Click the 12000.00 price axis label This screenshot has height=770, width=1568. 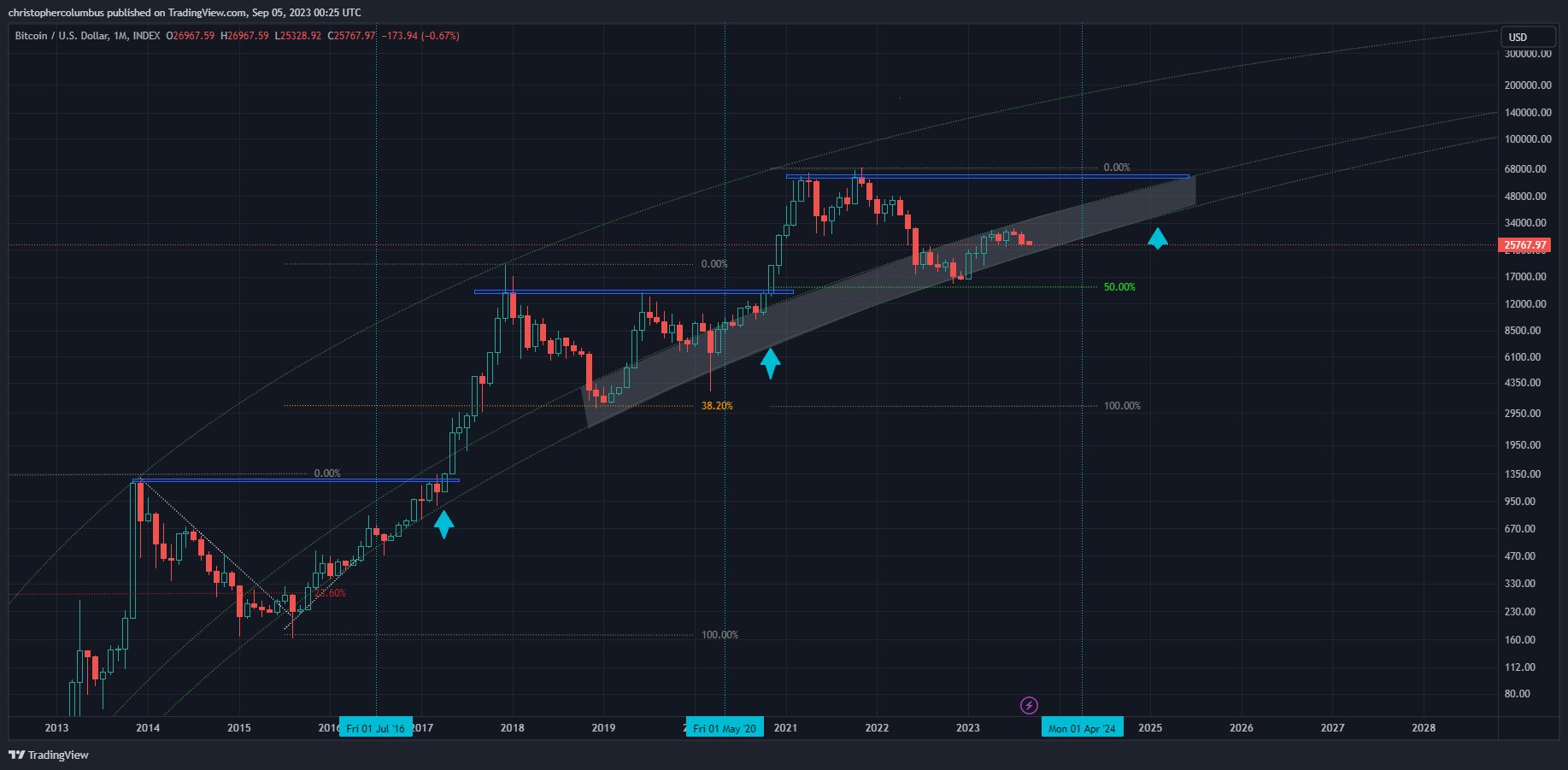(1525, 304)
